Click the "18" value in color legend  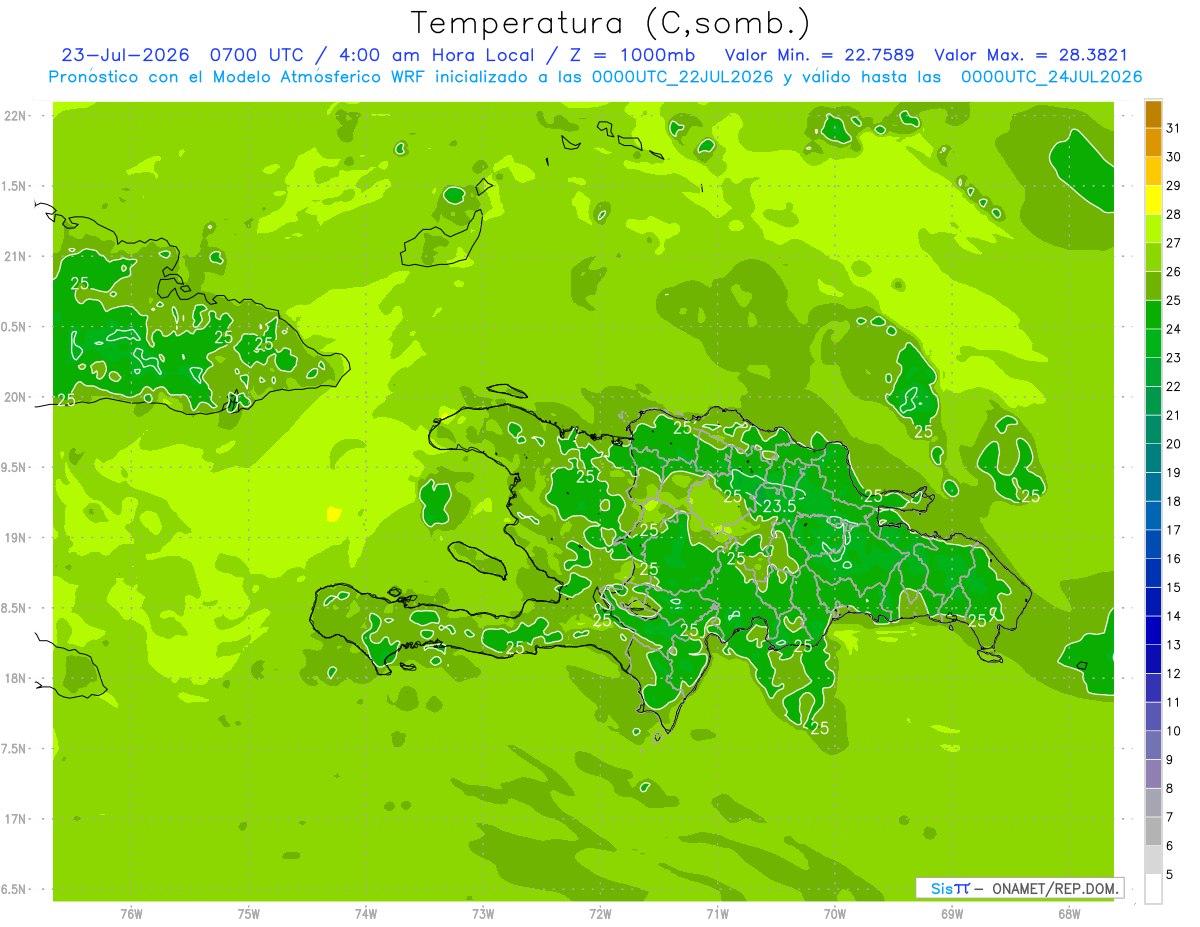[1173, 501]
